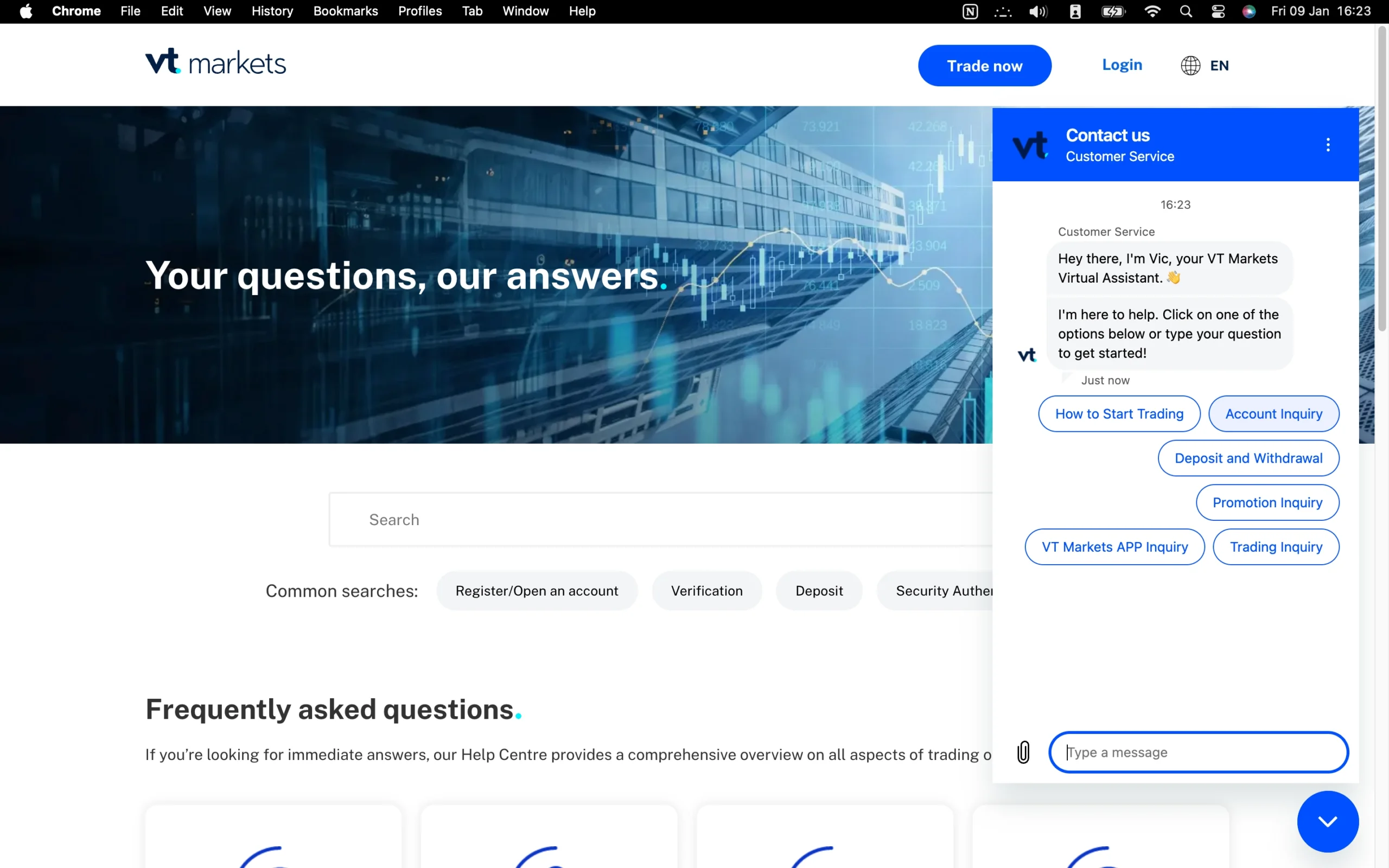Click the Login link
1389x868 pixels.
pos(1122,65)
